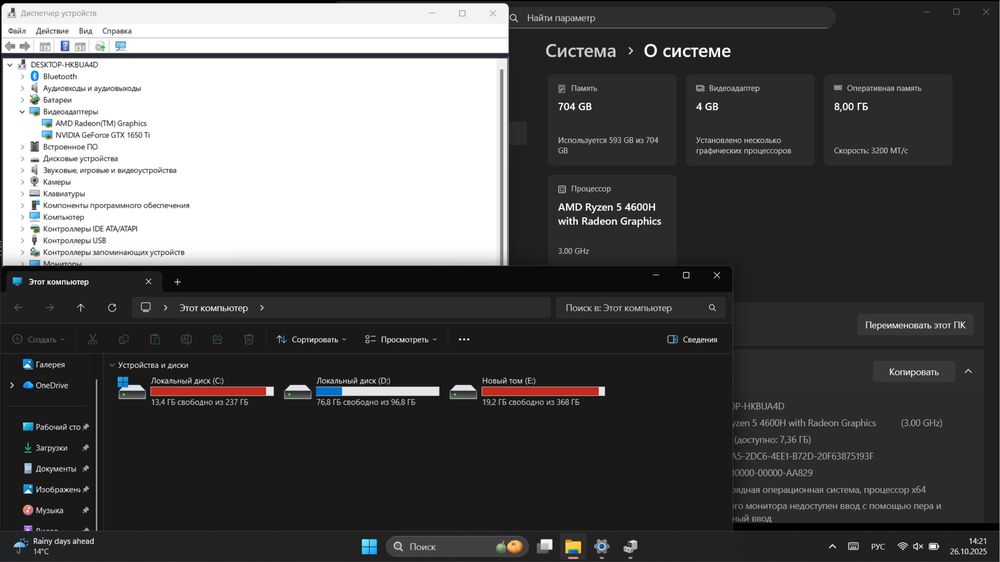The width and height of the screenshot is (1000, 562).
Task: Collapse device specifications section chevron
Action: pyautogui.click(x=968, y=371)
